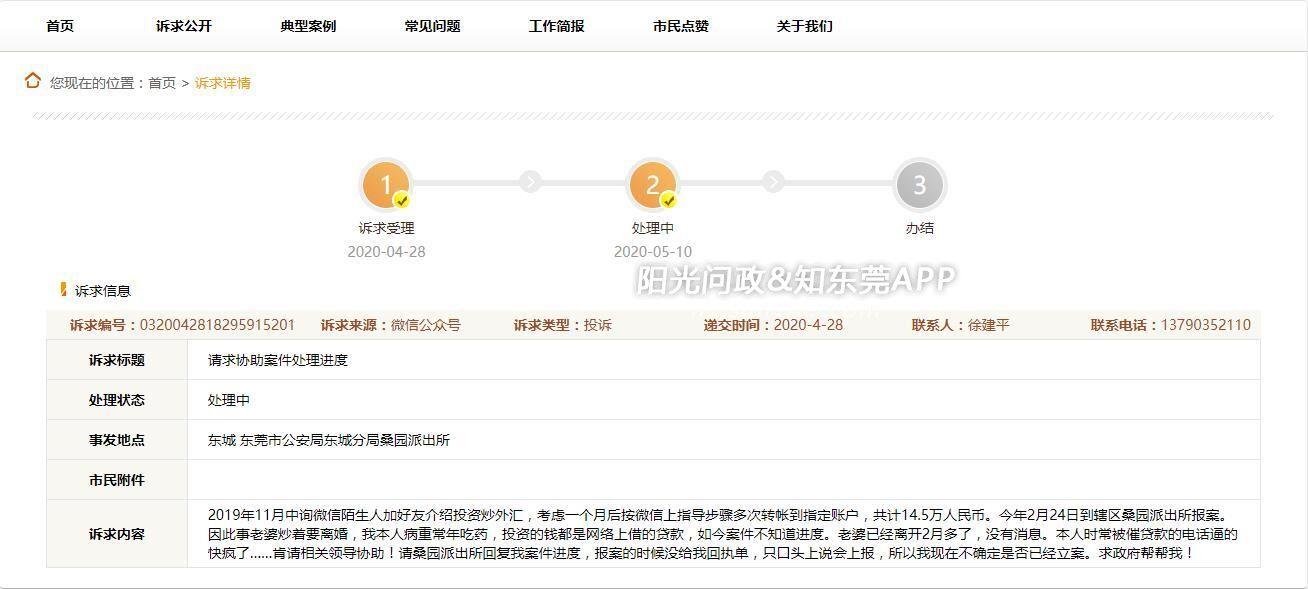1308x589 pixels.
Task: Click the date 2020-05-10 under step two
Action: tap(653, 252)
